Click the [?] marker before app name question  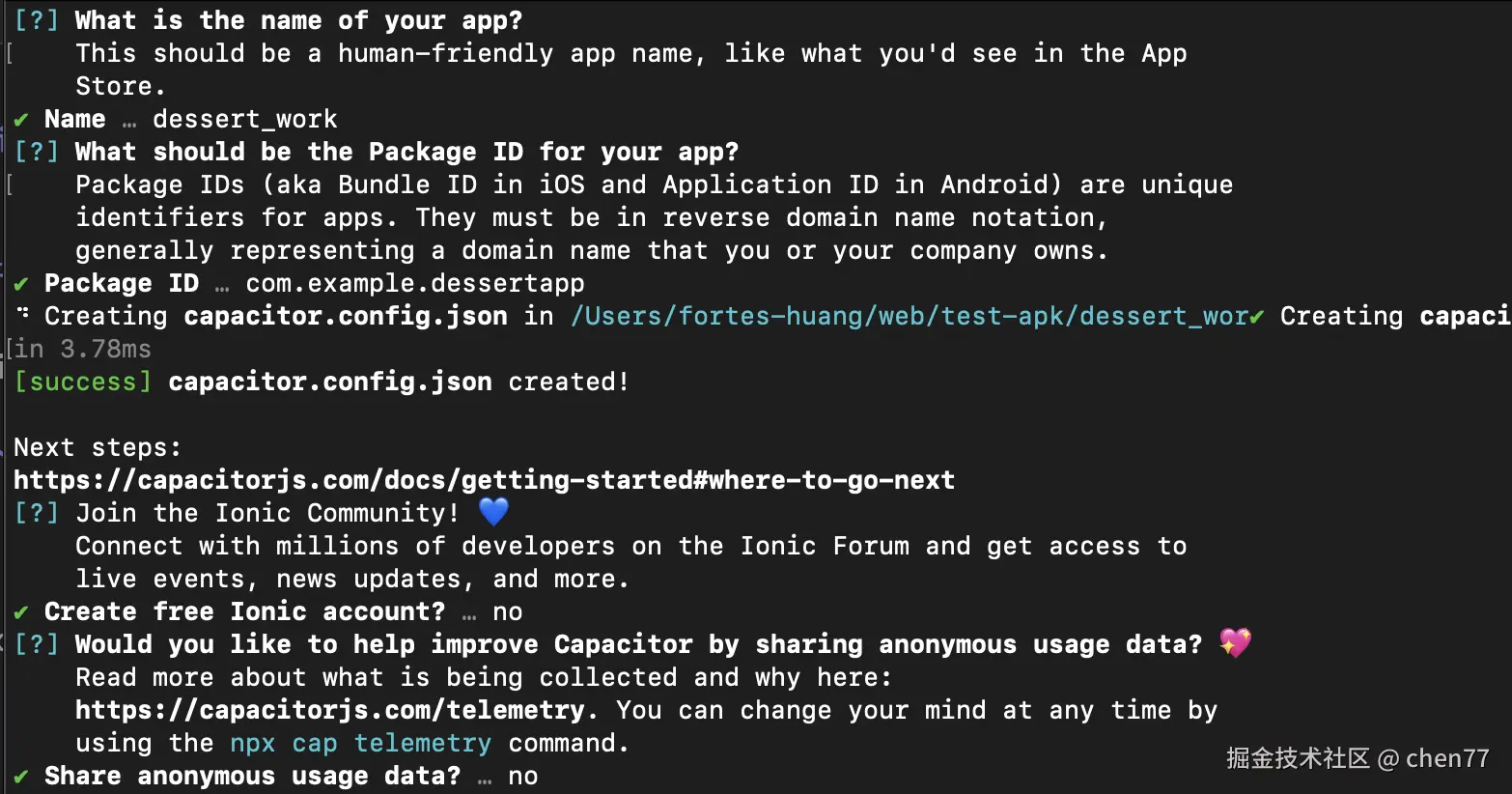coord(37,20)
